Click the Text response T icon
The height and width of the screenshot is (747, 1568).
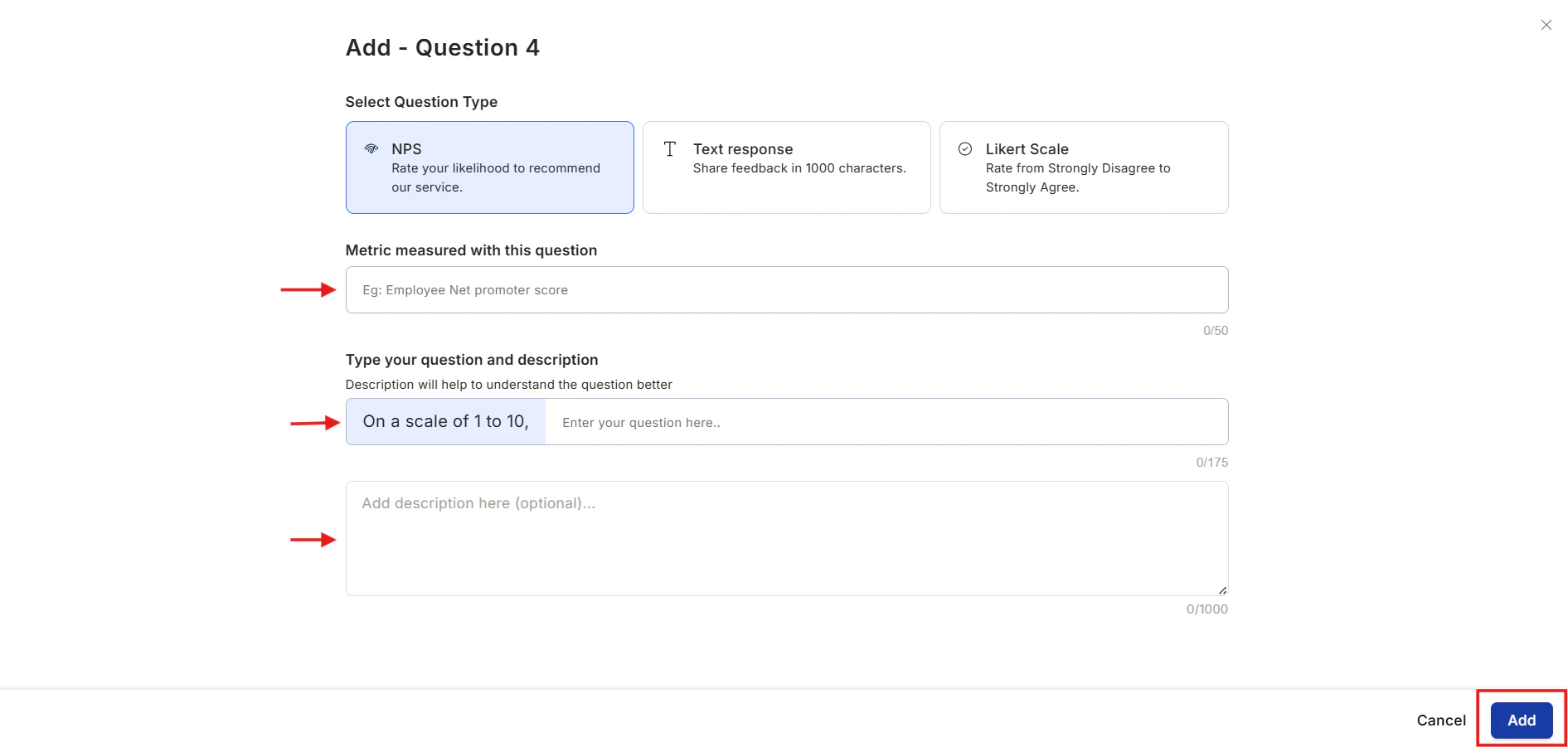click(670, 149)
